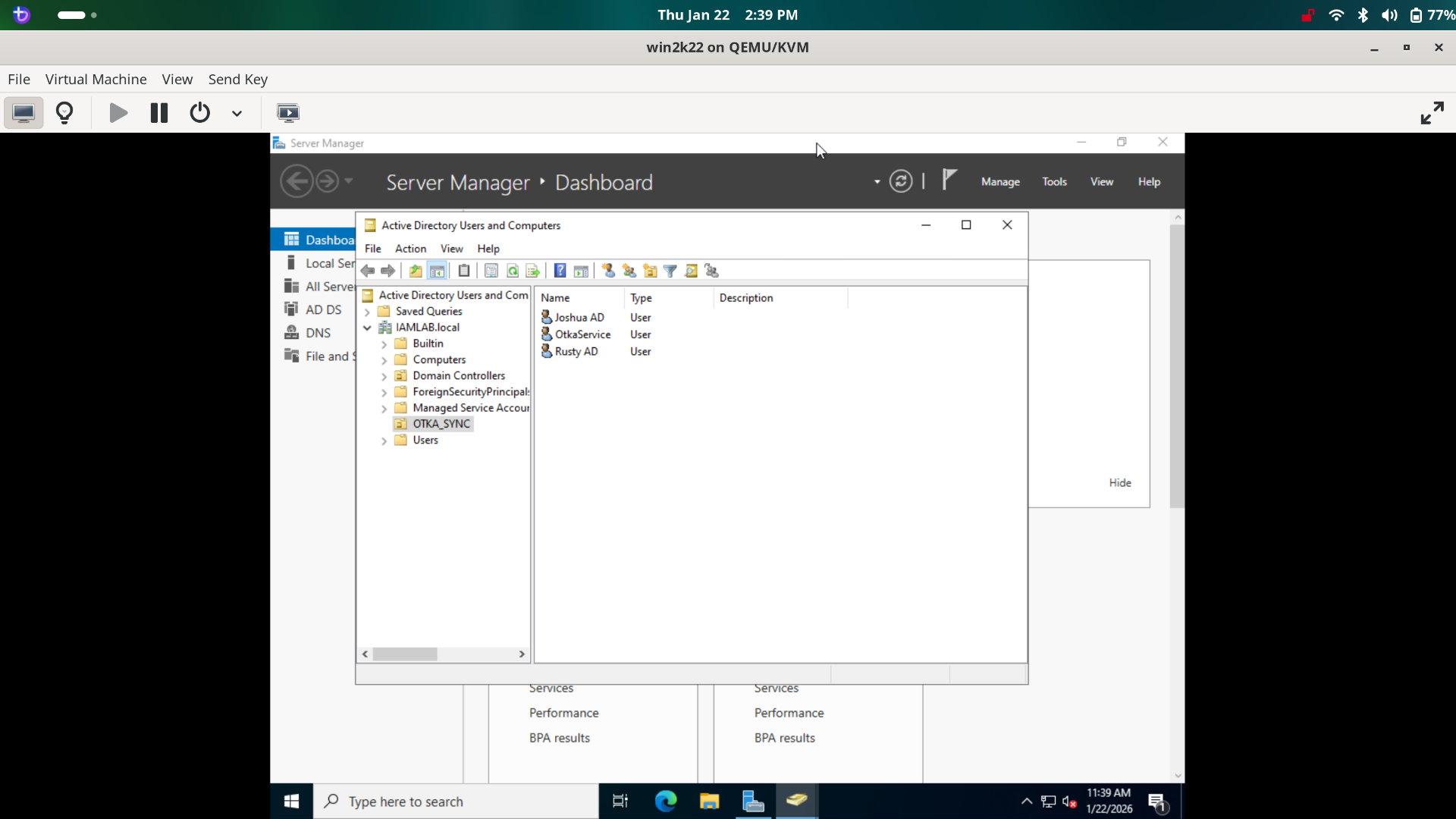This screenshot has width=1456, height=819.
Task: Open the filter options icon in ADUC
Action: pyautogui.click(x=670, y=271)
